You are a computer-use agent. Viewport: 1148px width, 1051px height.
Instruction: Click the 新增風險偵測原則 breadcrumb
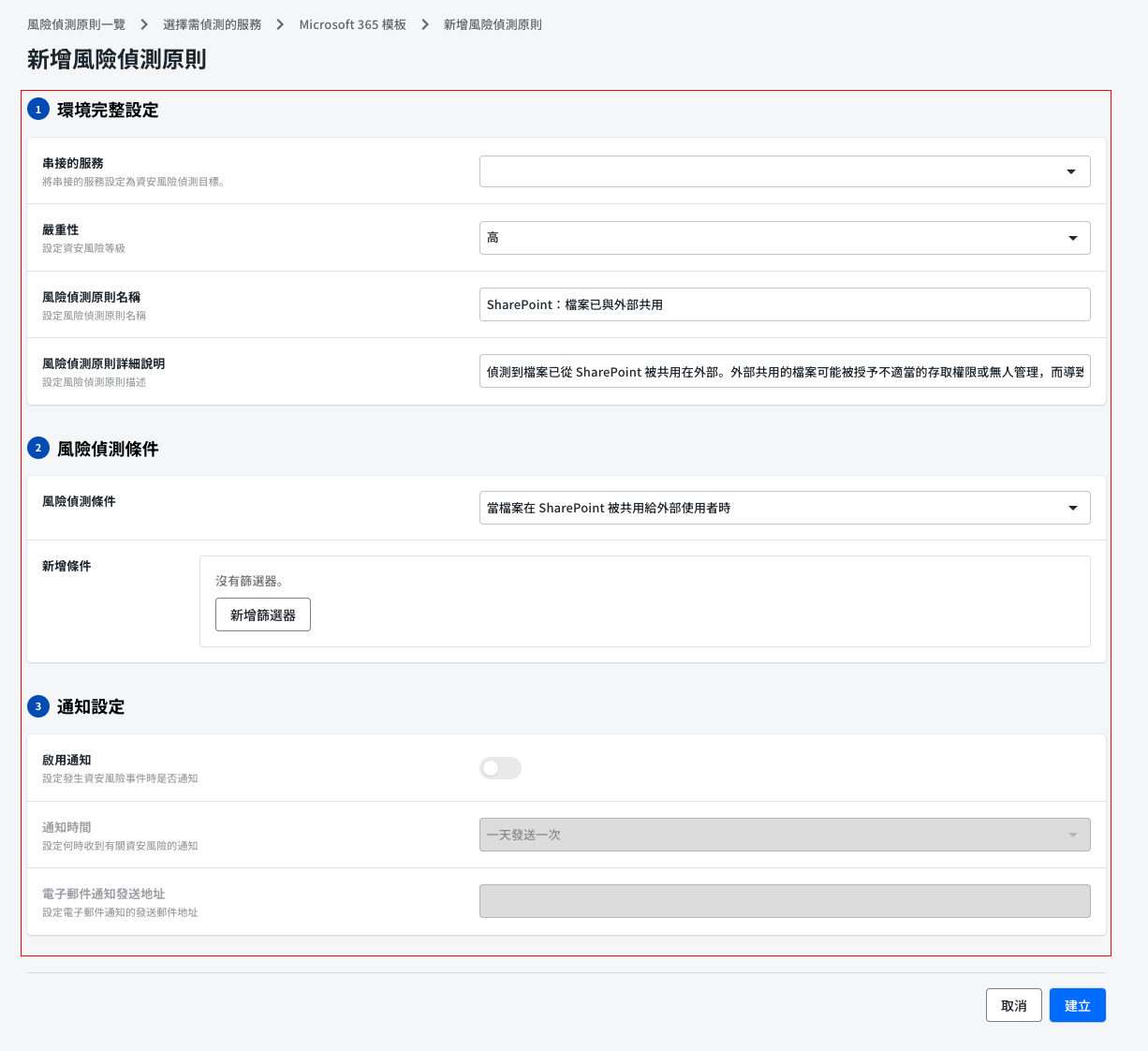click(493, 24)
